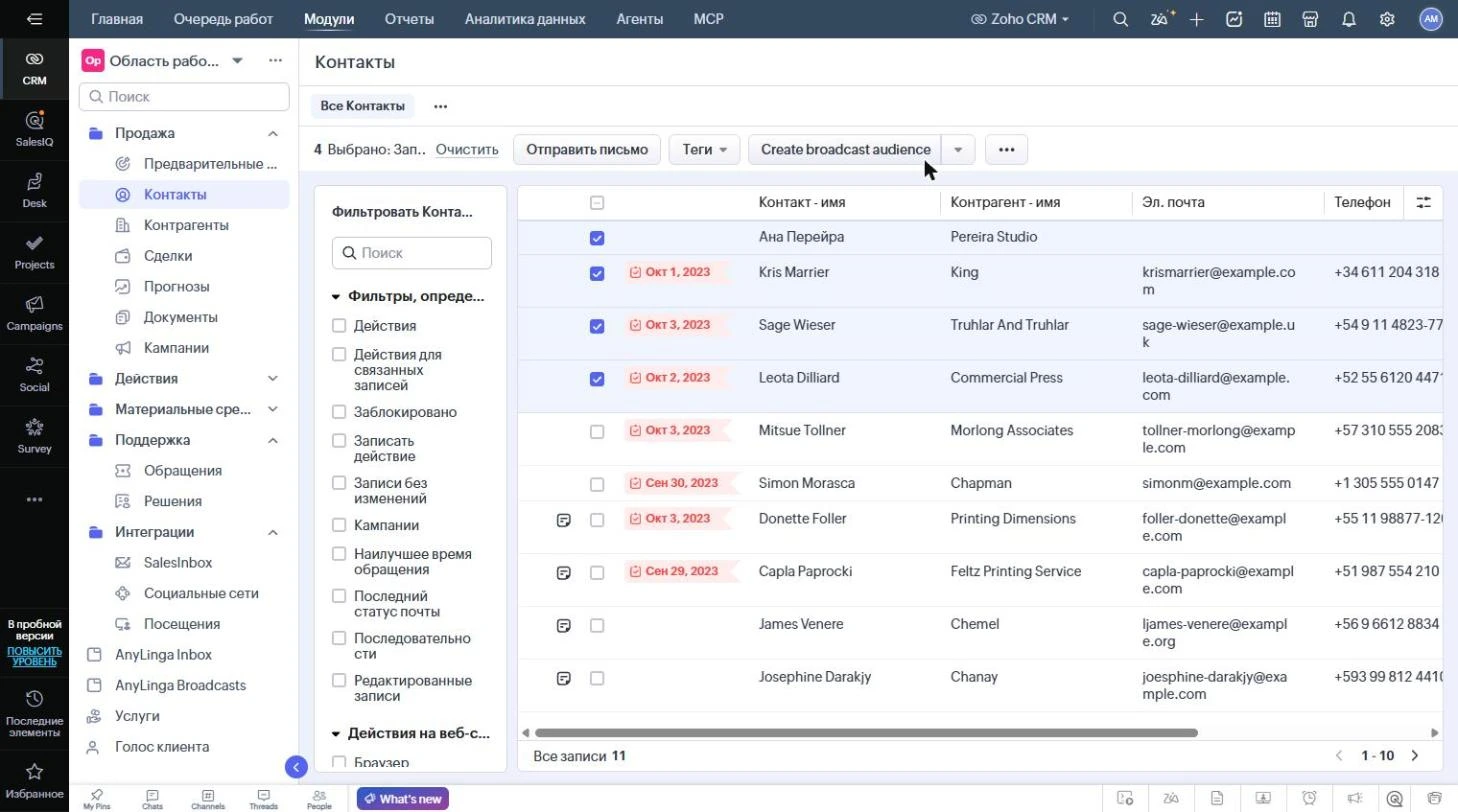Open the Очередь работ tab
This screenshot has height=812, width=1458.
coord(223,19)
